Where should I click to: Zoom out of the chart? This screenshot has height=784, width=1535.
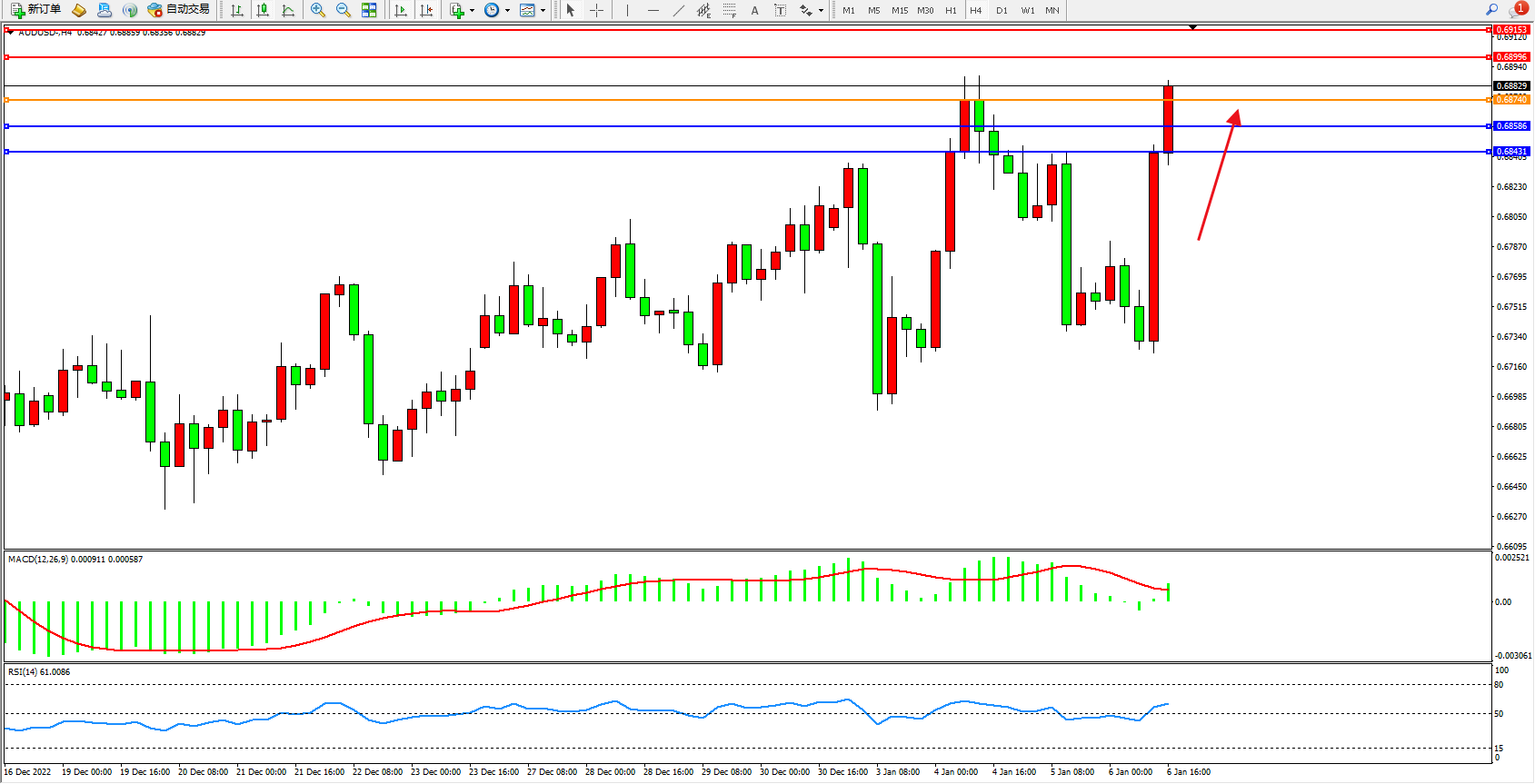344,10
